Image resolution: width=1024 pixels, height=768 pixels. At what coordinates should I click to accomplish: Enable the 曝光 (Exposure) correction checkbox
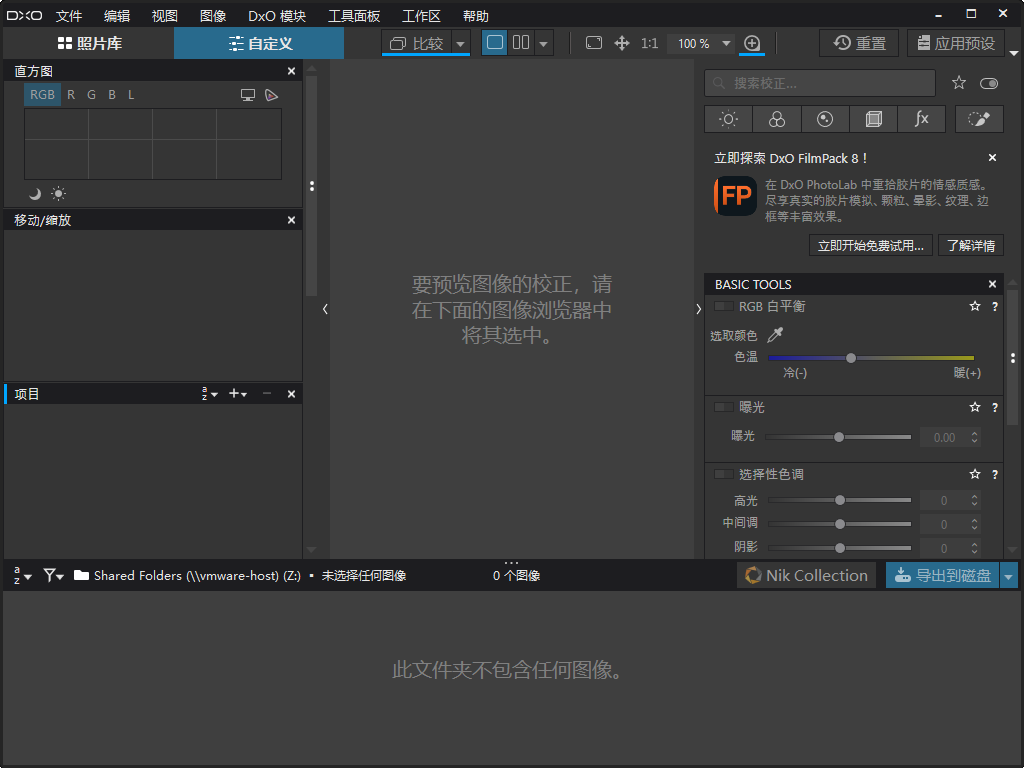(723, 407)
